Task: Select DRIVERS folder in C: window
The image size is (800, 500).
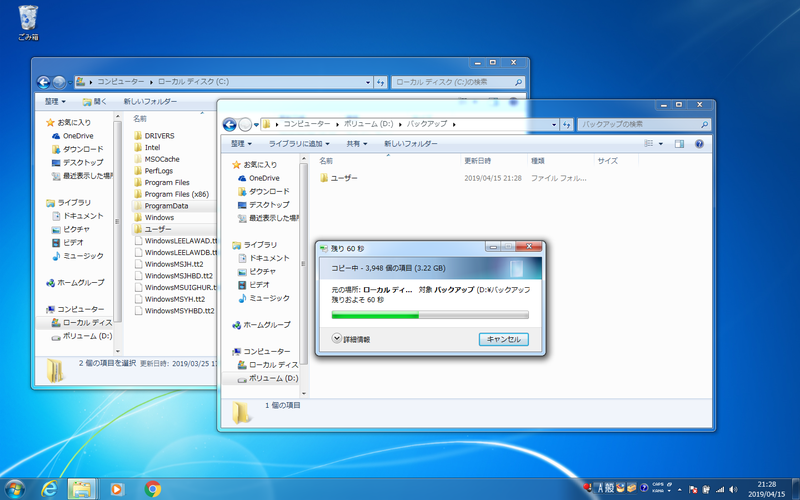Action: click(x=154, y=136)
